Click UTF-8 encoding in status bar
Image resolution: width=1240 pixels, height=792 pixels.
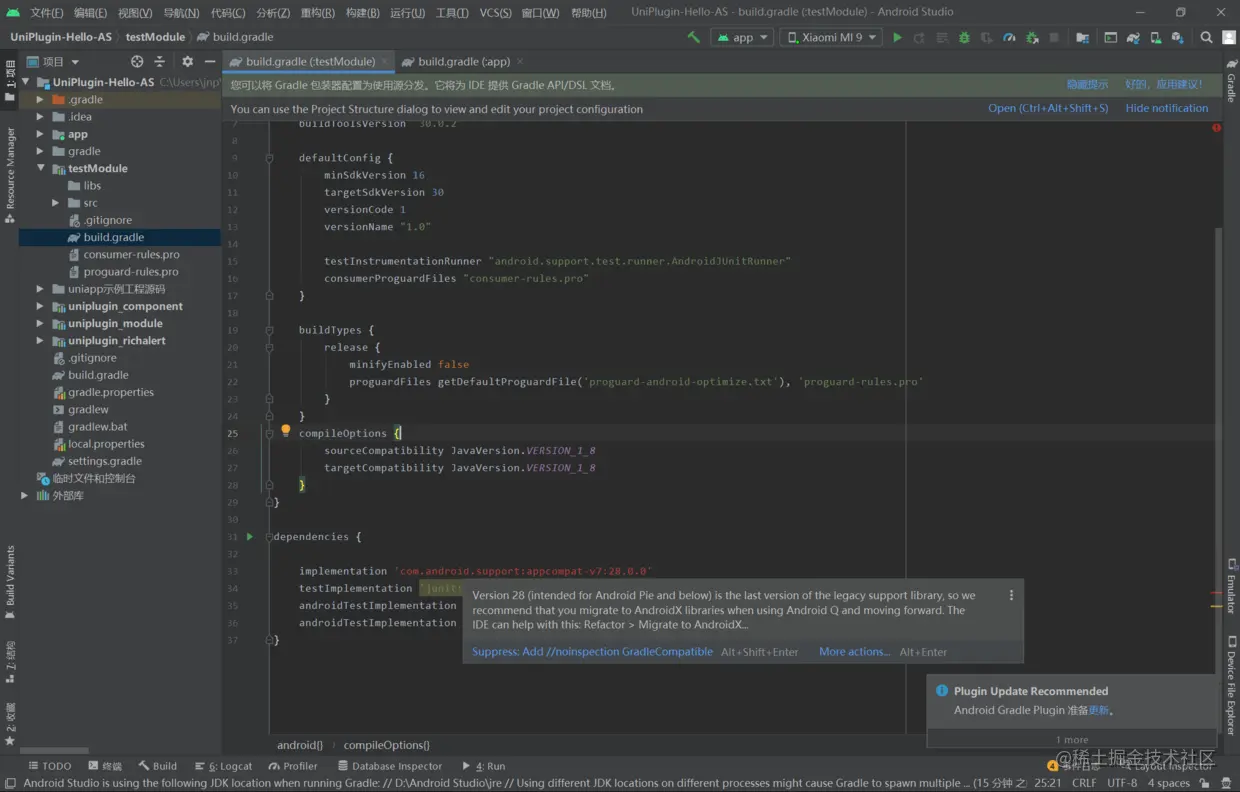click(1122, 783)
